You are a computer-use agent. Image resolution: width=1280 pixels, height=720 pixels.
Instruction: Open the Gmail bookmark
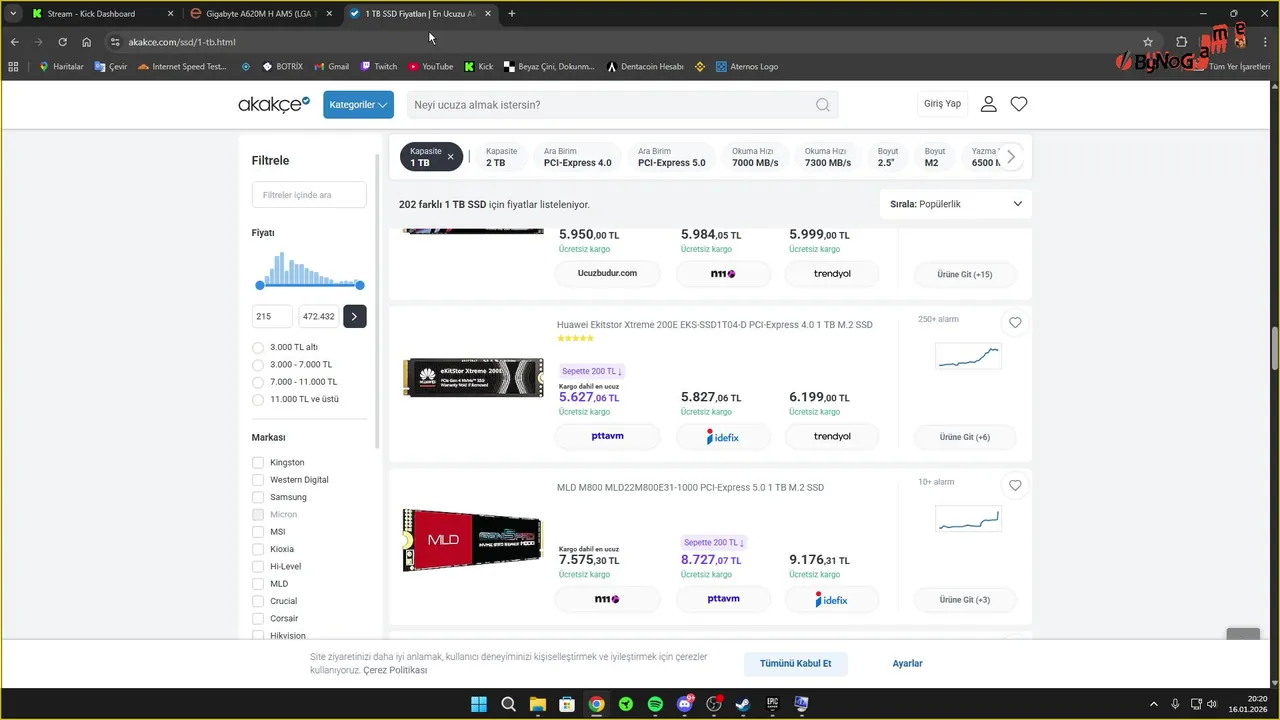coord(331,67)
